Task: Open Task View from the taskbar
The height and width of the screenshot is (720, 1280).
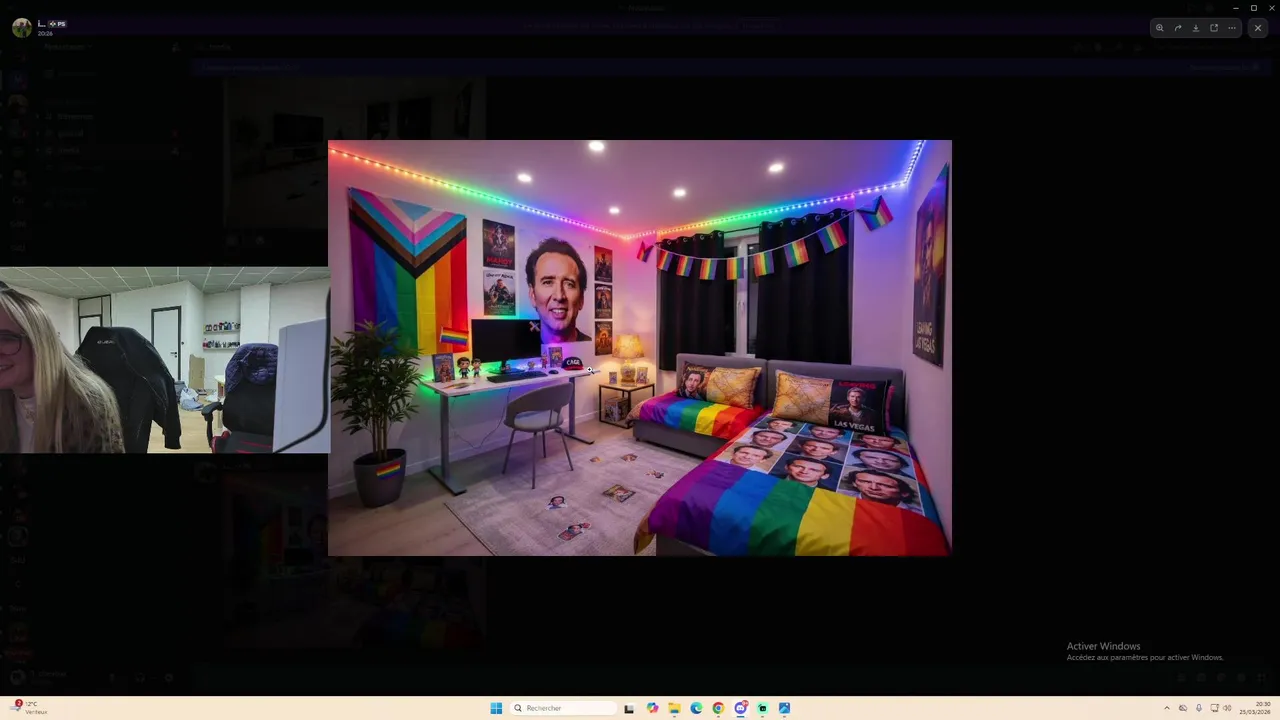Action: point(629,708)
